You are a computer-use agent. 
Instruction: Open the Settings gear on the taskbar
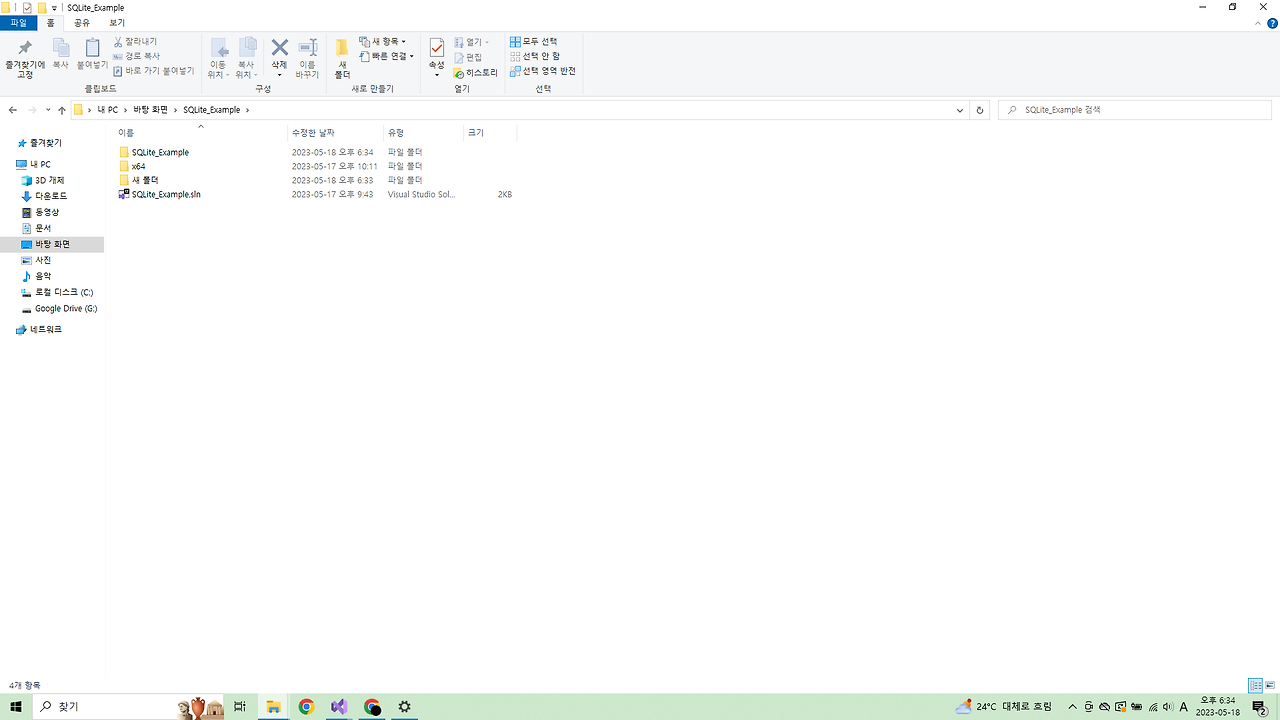point(405,706)
